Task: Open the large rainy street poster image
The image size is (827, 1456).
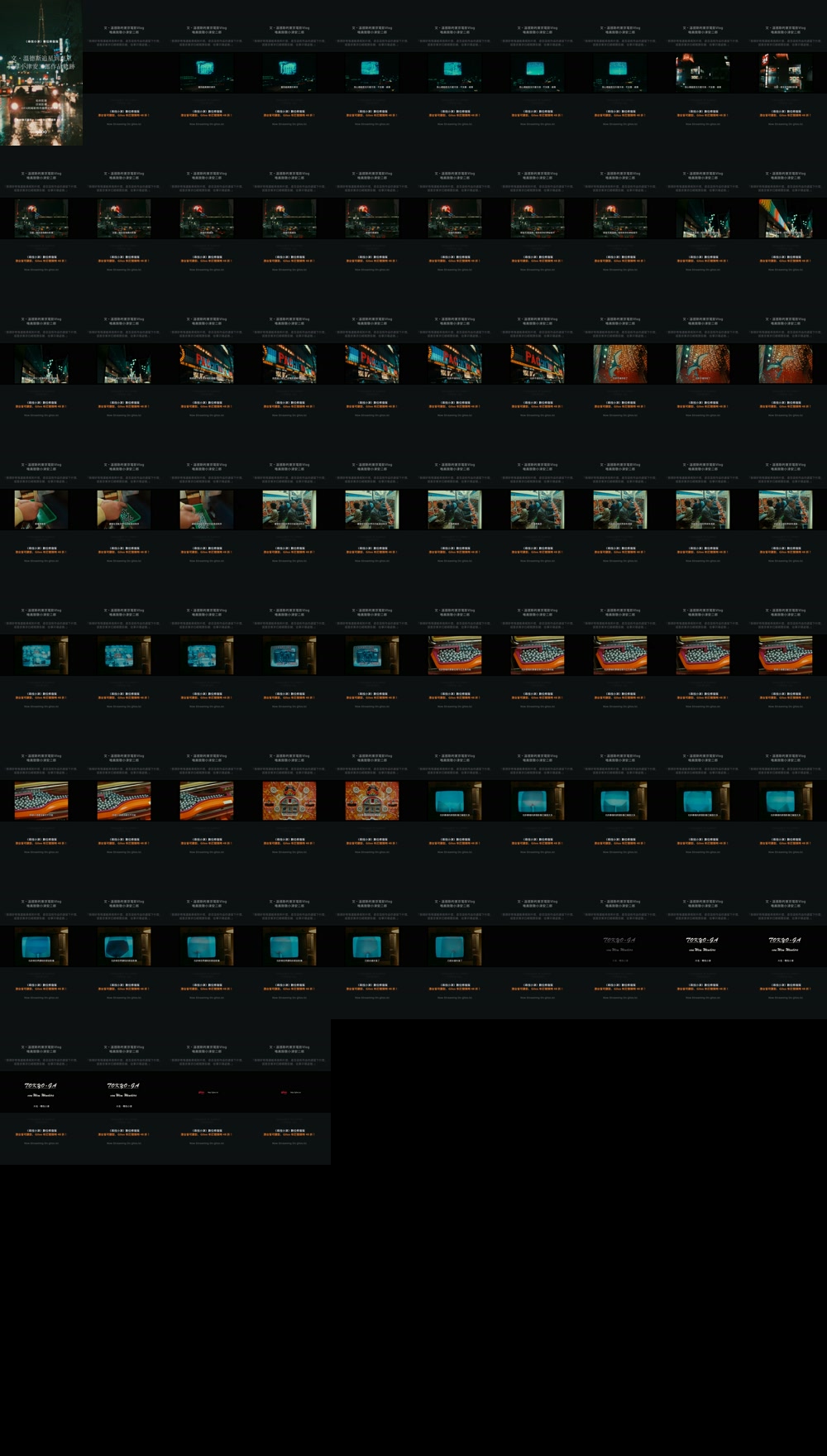Action: click(x=41, y=73)
